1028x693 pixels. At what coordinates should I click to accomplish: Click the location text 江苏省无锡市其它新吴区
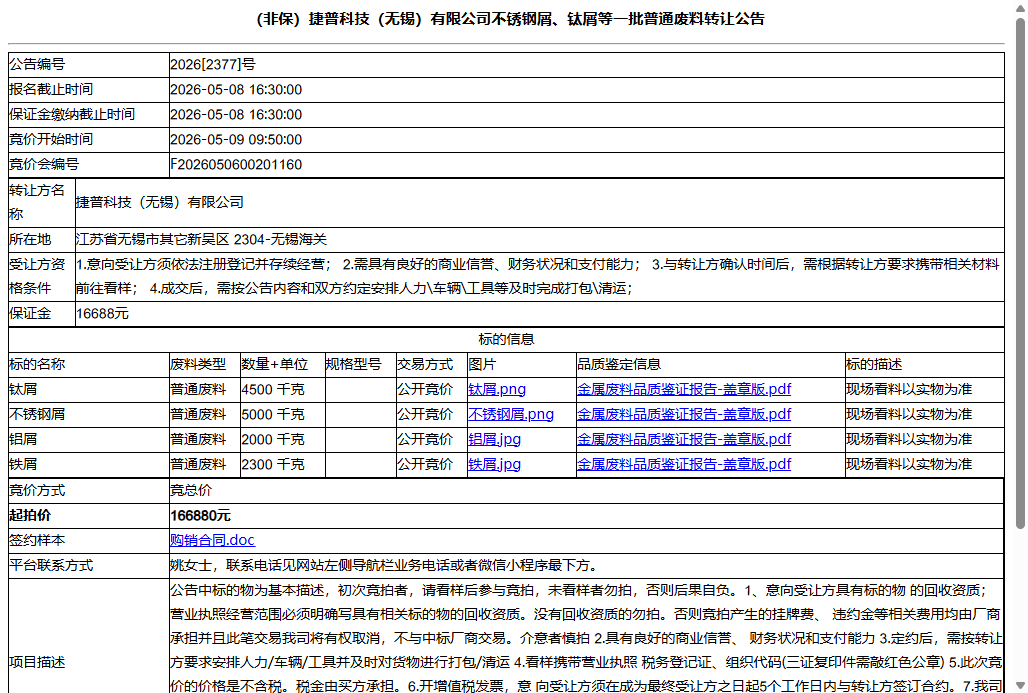point(153,240)
